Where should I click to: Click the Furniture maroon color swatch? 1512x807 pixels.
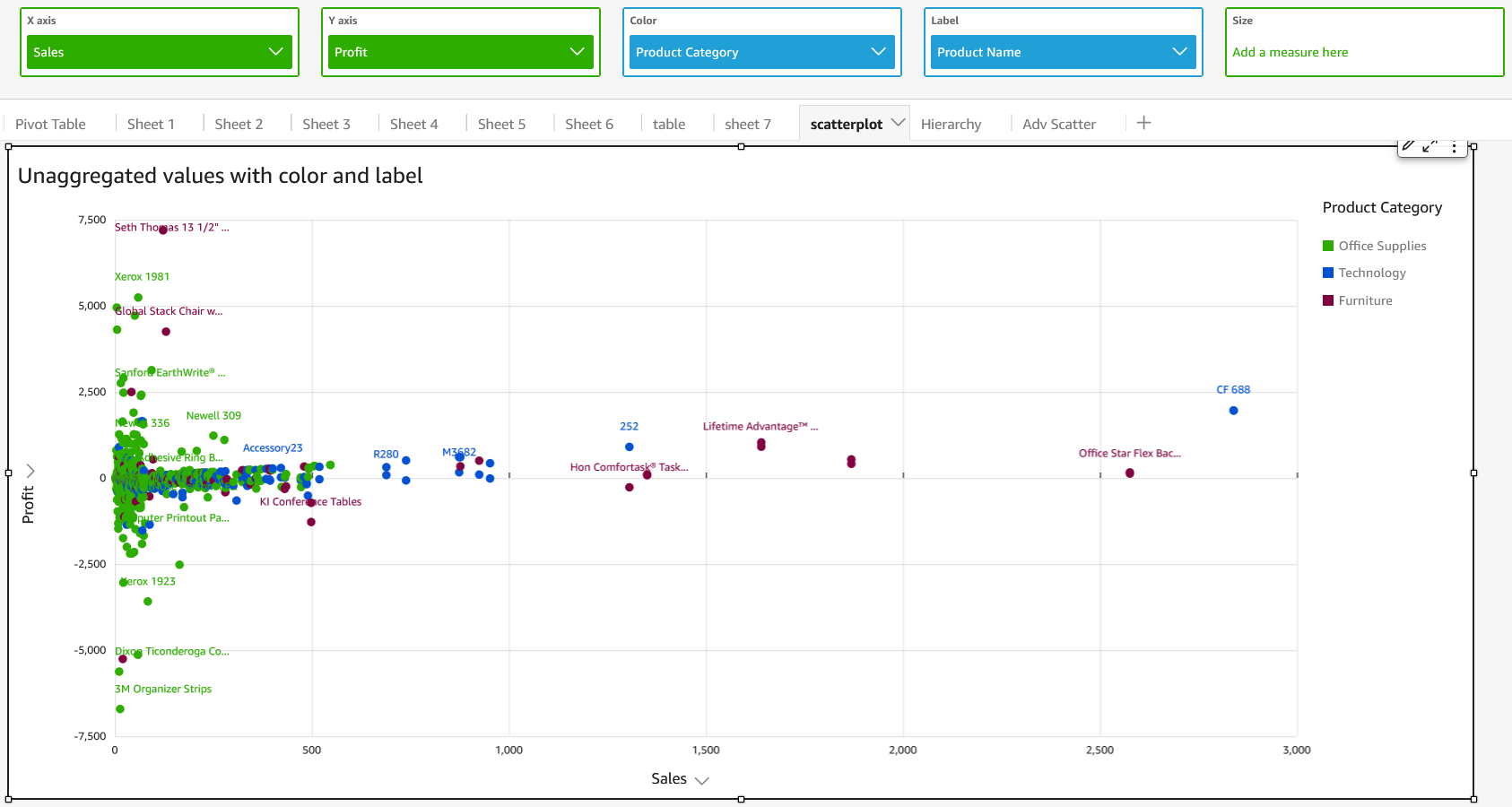tap(1328, 300)
